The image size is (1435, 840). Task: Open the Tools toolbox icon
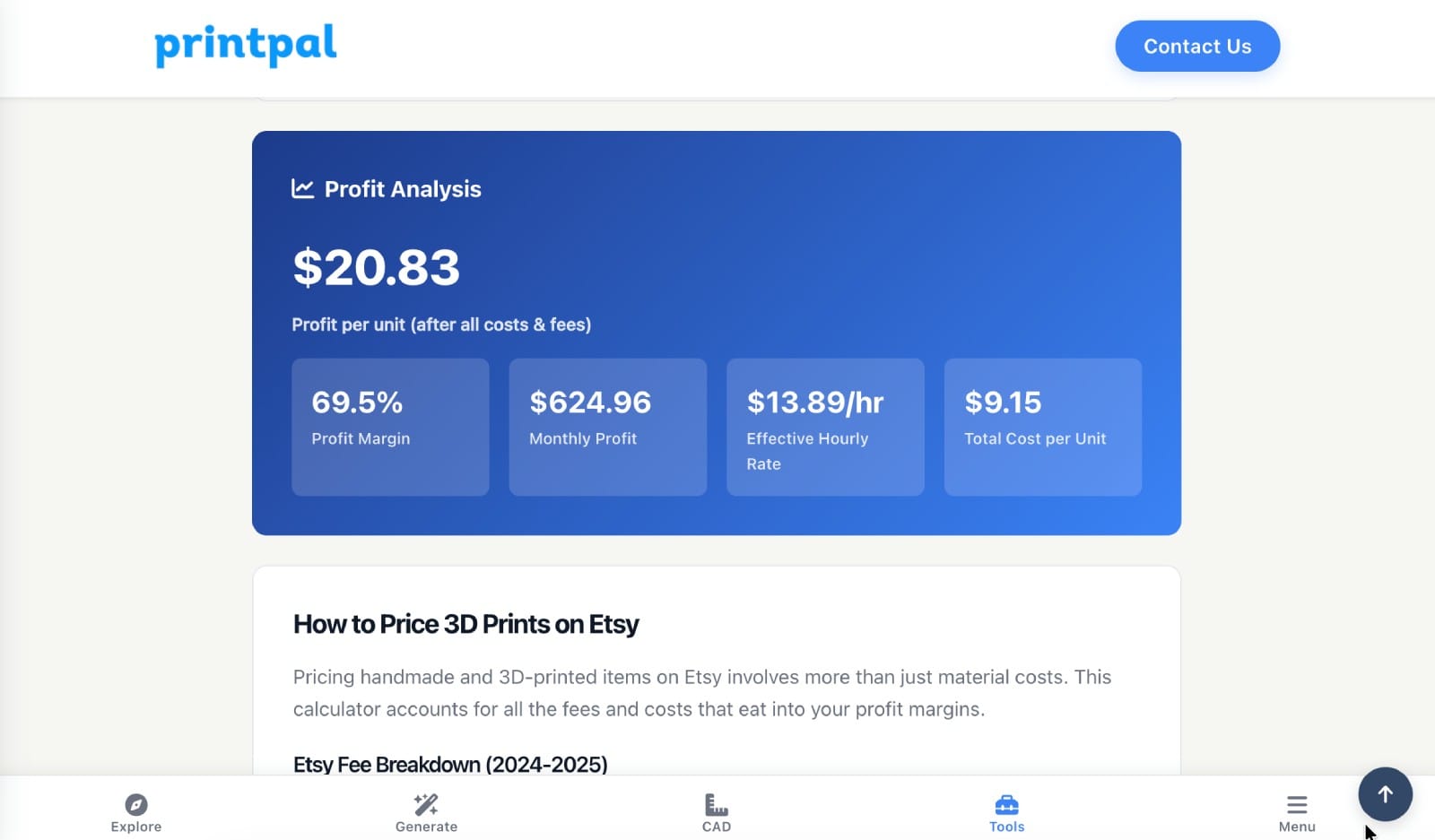pos(1006,804)
